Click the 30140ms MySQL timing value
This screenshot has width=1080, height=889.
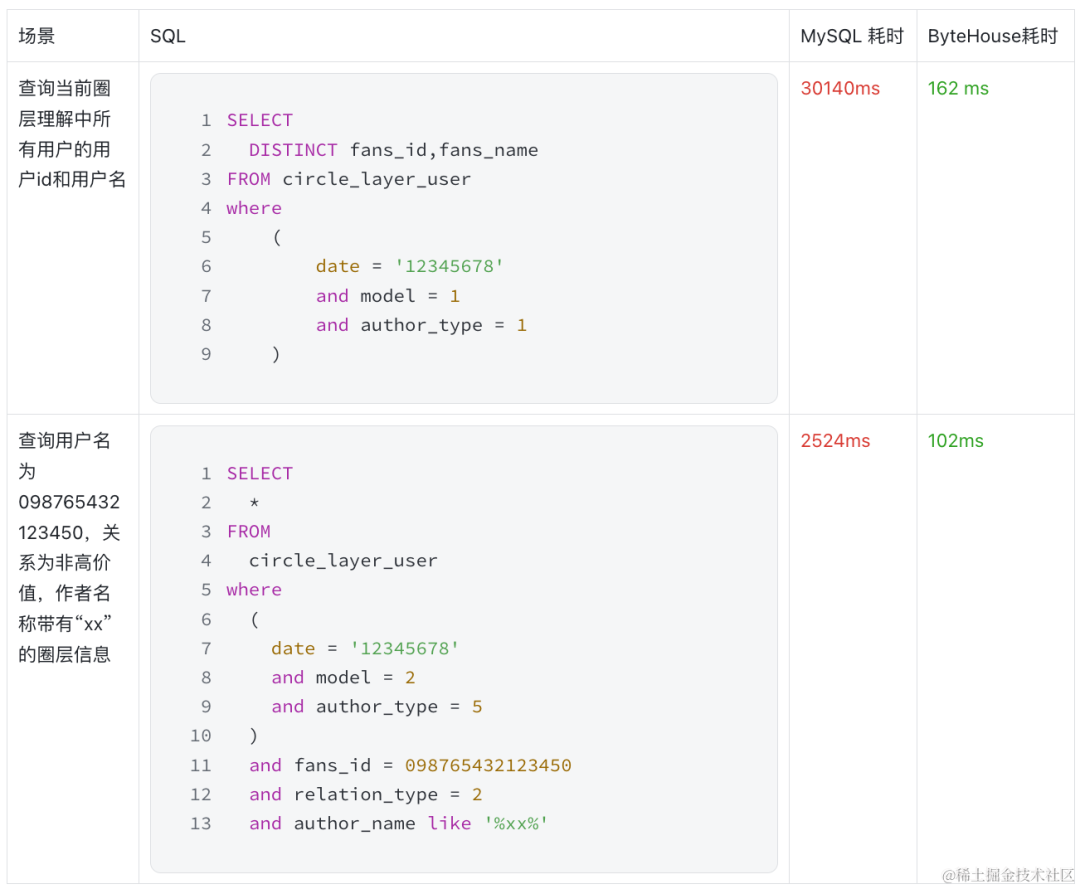[x=840, y=88]
